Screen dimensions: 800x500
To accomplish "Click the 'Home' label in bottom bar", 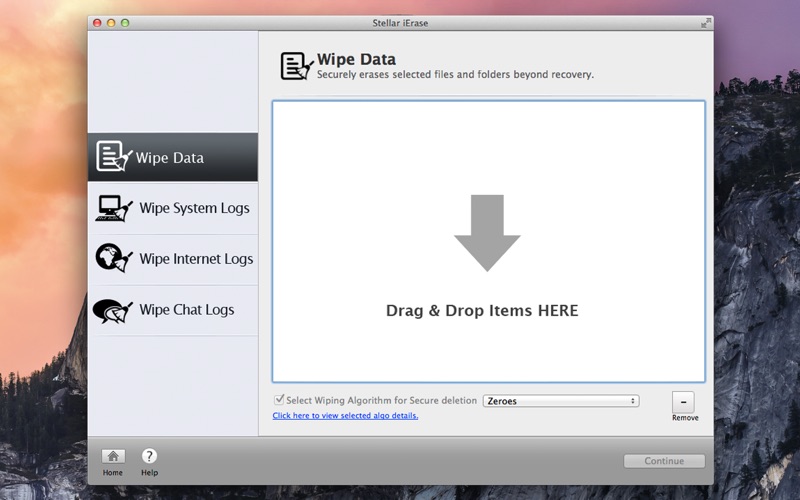I will tap(113, 473).
